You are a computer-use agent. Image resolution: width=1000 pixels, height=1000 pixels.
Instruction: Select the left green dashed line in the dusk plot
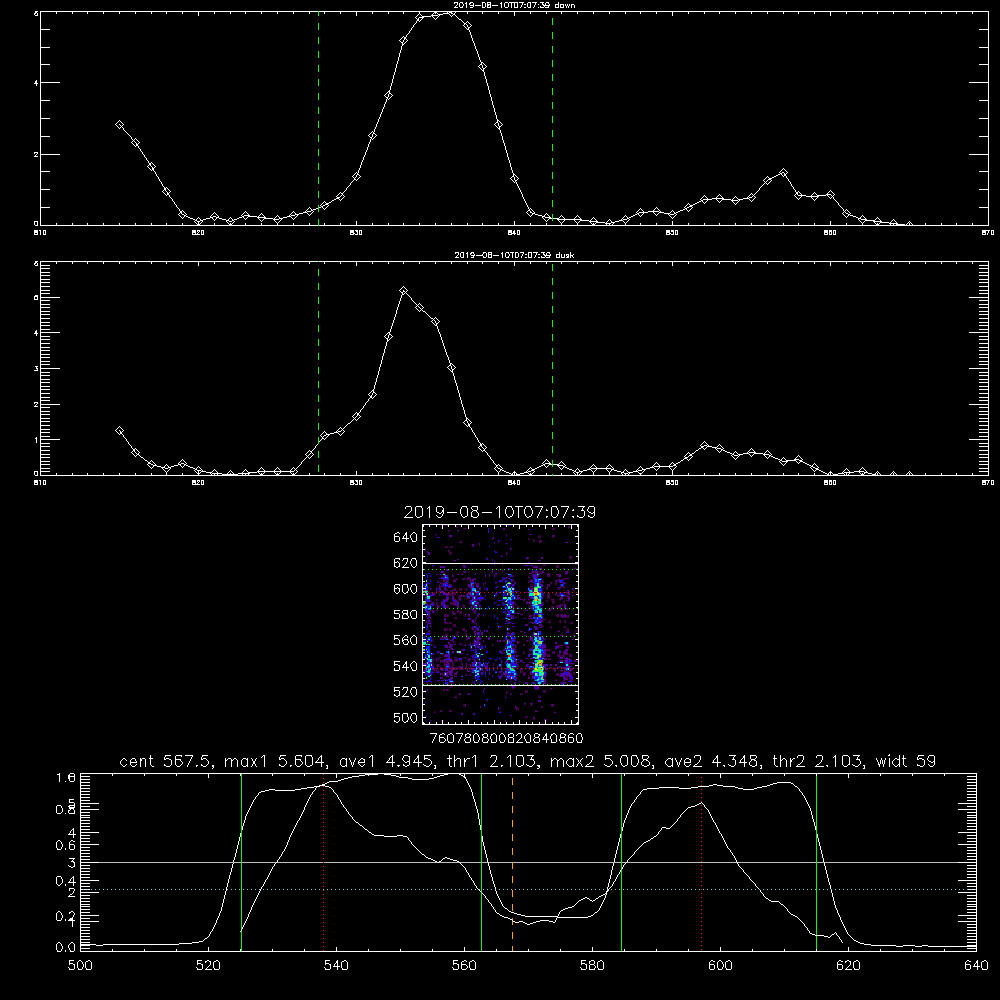[318, 368]
